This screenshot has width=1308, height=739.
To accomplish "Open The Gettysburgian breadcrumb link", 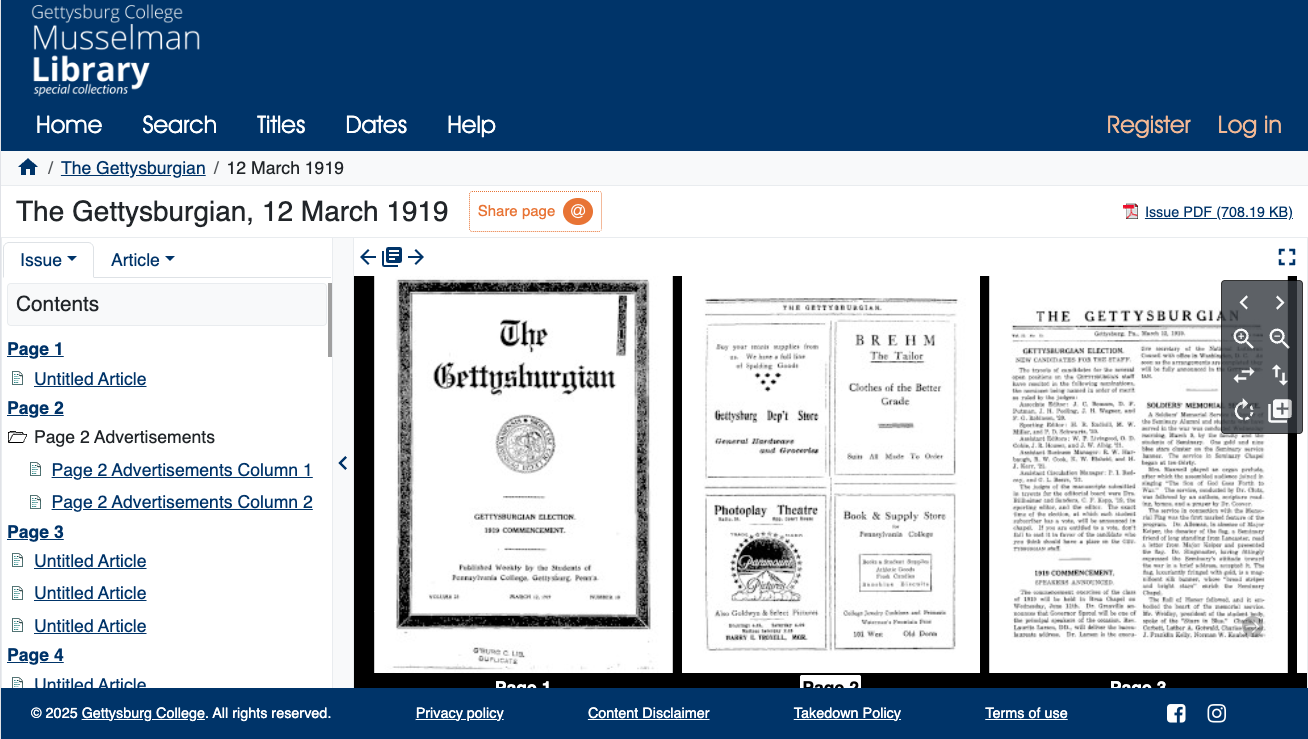I will coord(133,167).
